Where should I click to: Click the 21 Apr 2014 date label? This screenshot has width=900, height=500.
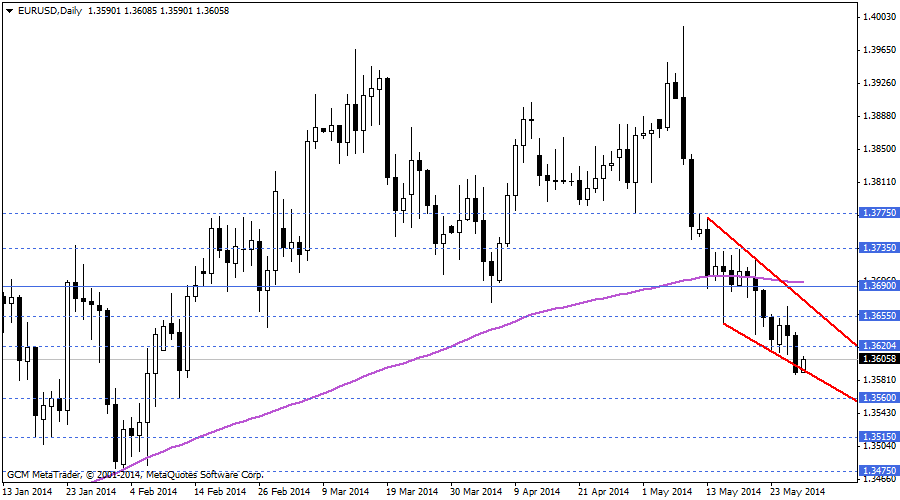pyautogui.click(x=604, y=492)
